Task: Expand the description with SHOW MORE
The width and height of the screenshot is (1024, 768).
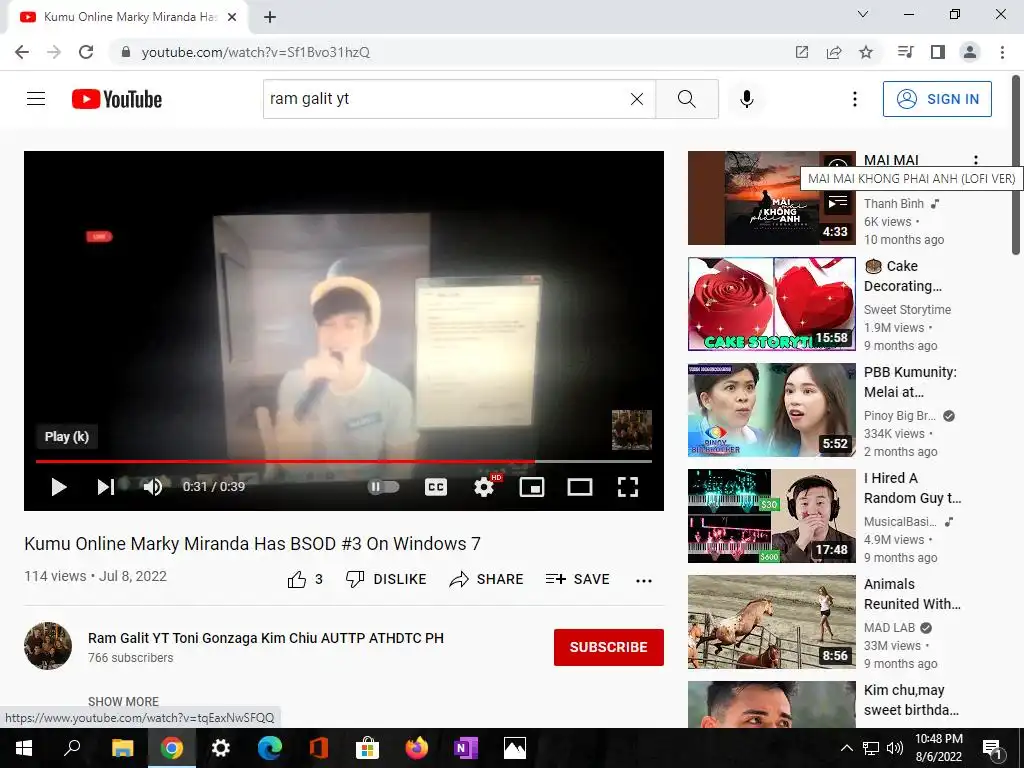Action: [x=123, y=701]
